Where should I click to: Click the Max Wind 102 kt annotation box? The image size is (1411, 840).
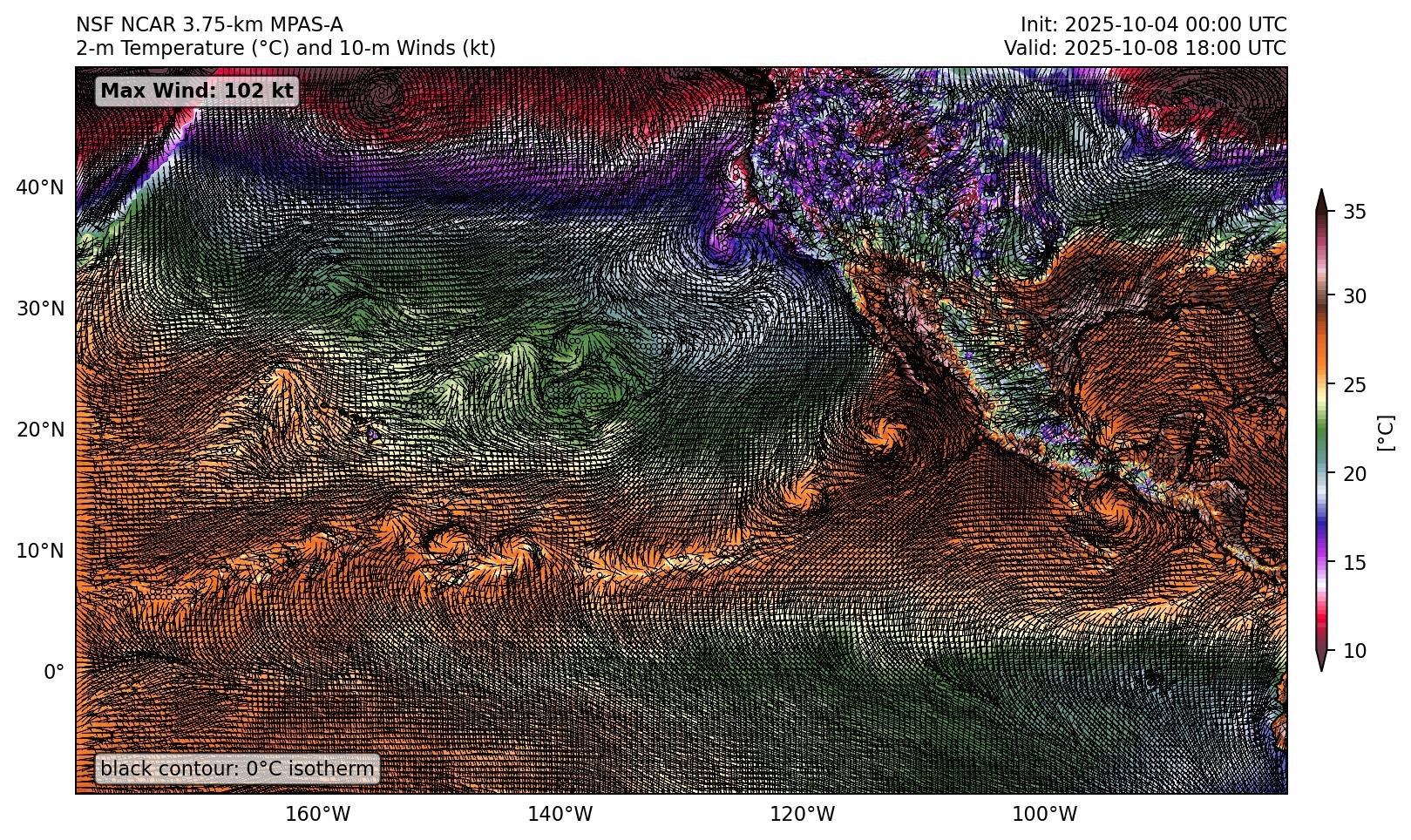[x=197, y=91]
